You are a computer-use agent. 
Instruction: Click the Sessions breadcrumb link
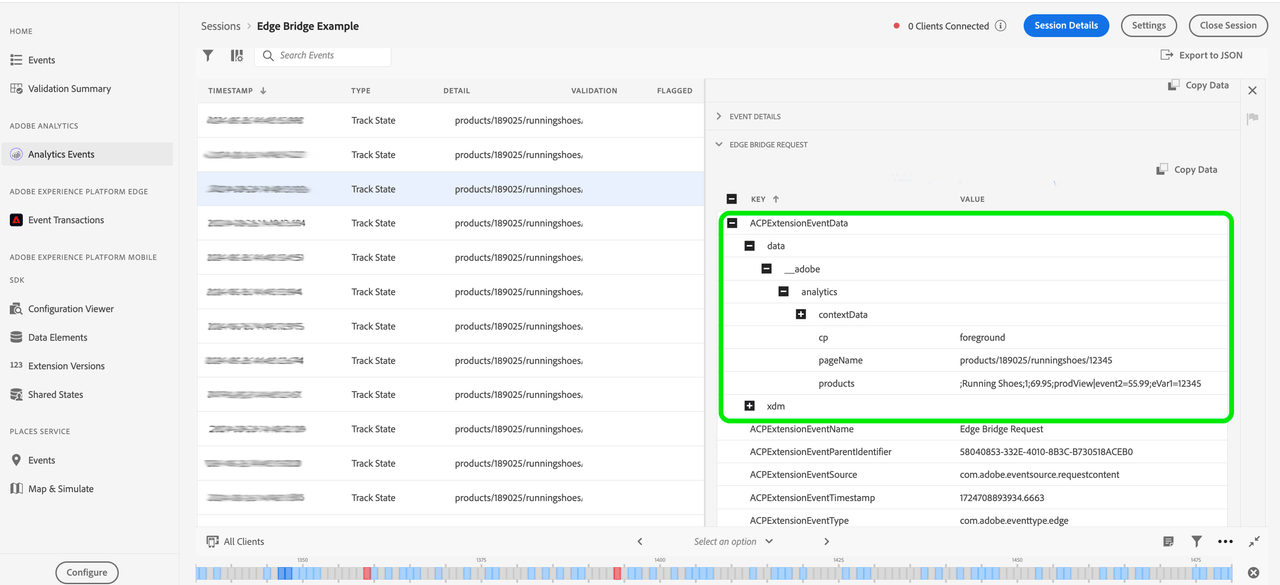pyautogui.click(x=221, y=26)
